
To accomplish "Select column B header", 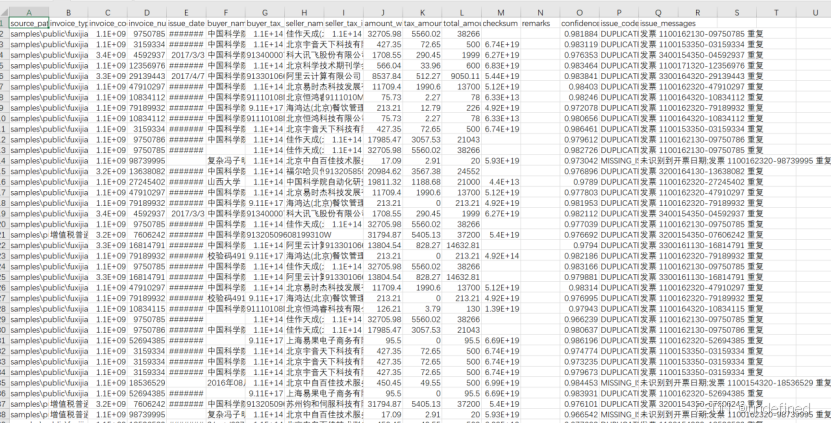I will point(69,13).
